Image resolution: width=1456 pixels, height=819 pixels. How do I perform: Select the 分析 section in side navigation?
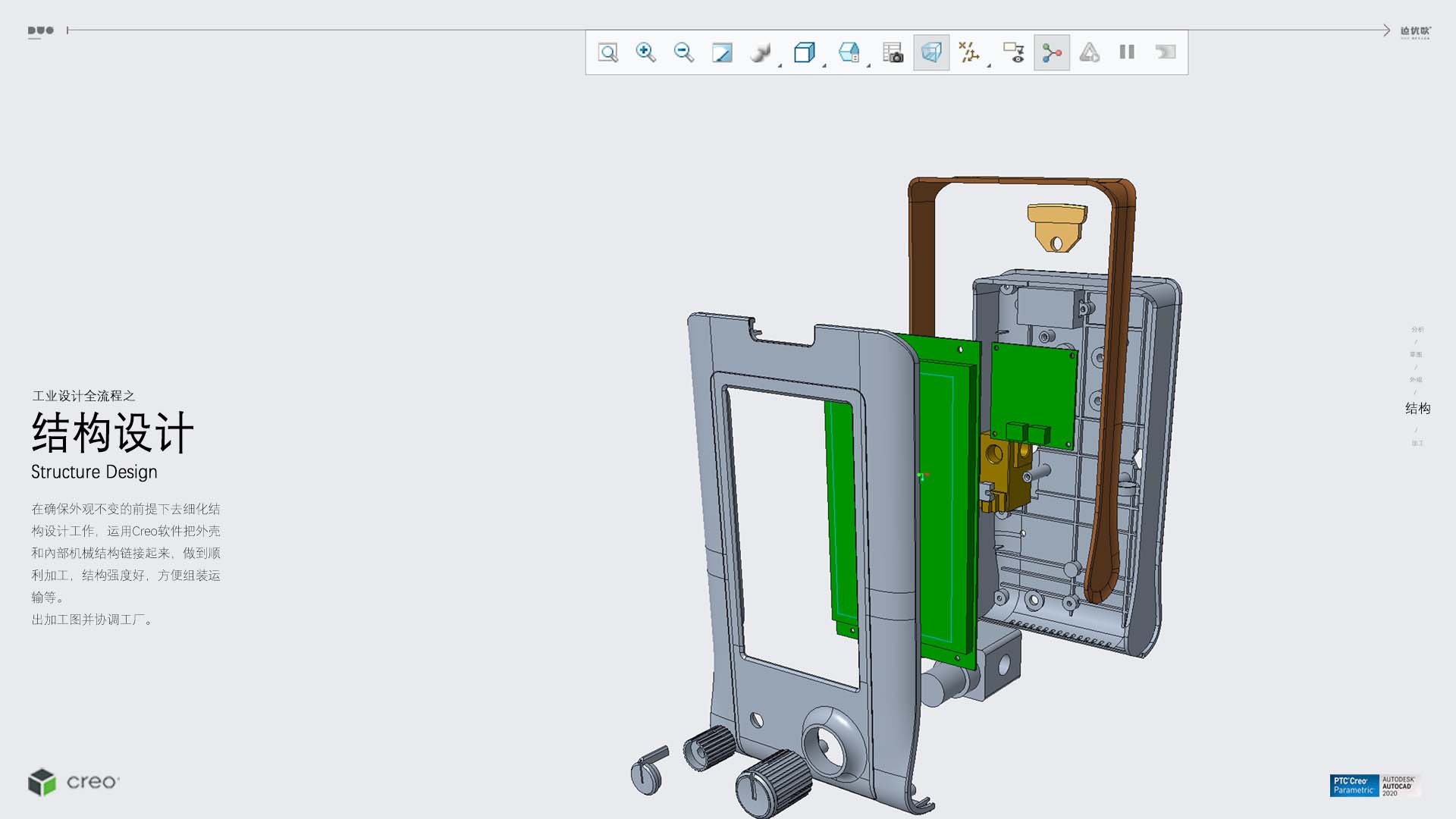(1417, 330)
